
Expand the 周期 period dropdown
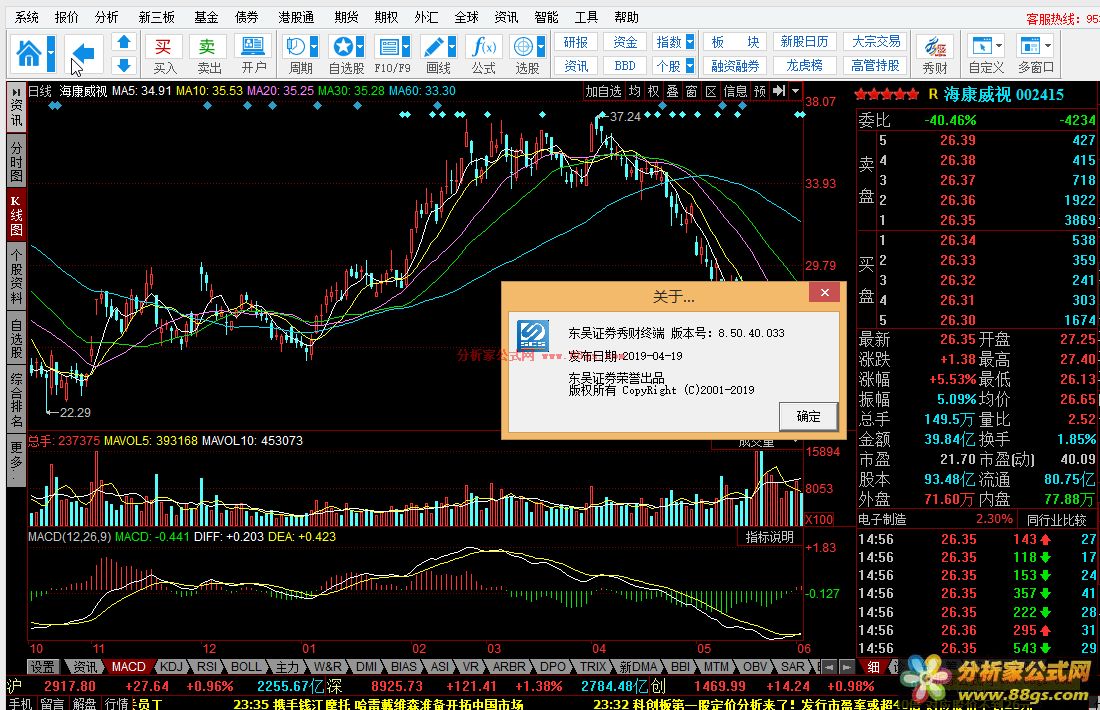(x=314, y=47)
